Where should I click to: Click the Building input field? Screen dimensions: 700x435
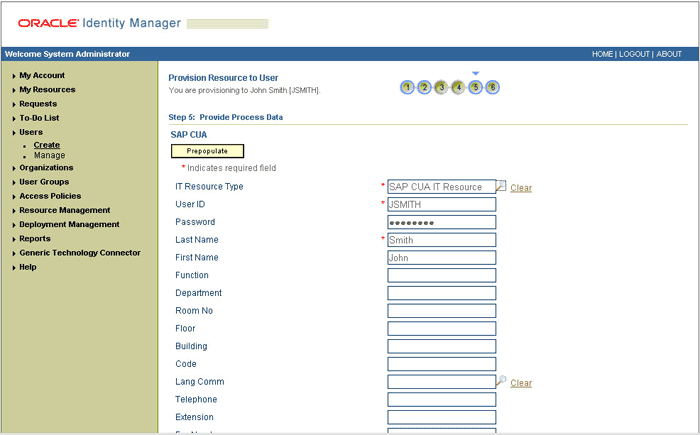pos(442,346)
